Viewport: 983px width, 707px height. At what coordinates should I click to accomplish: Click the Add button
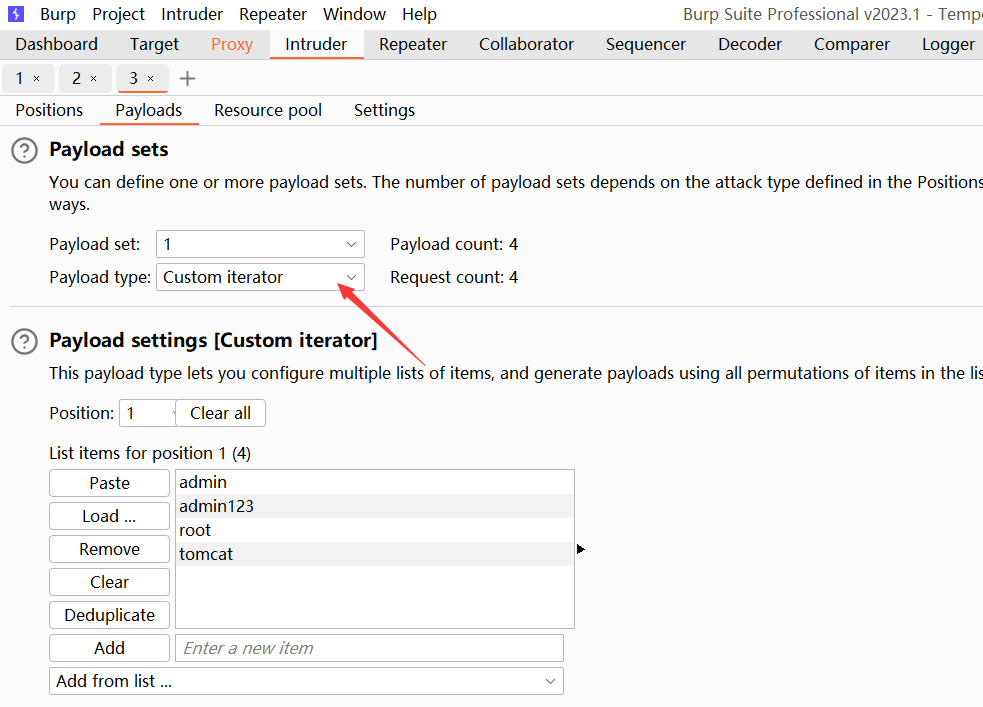click(110, 648)
